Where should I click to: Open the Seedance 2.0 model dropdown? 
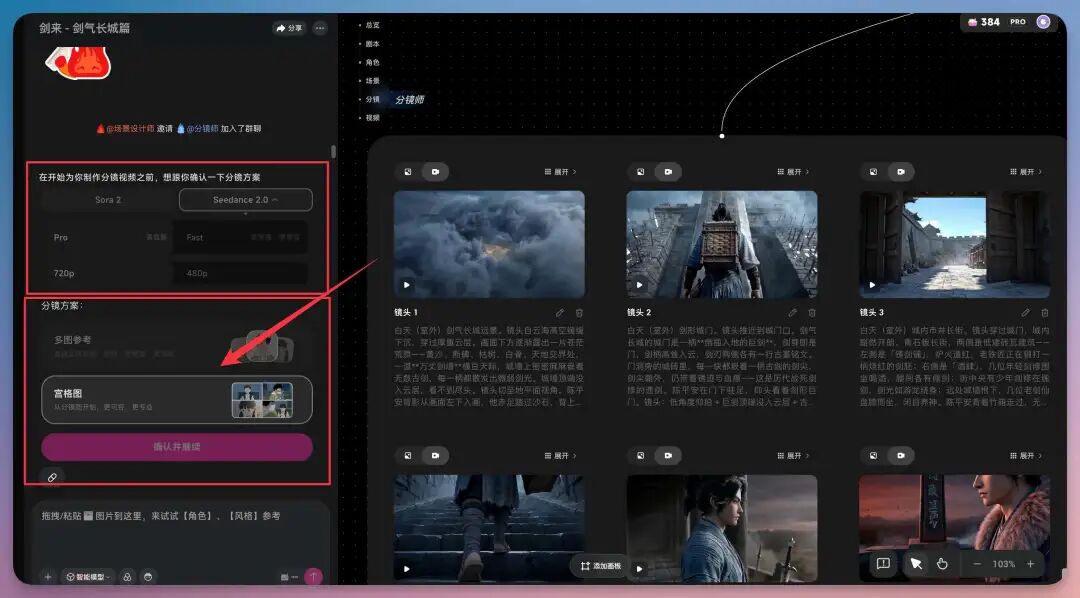click(246, 200)
